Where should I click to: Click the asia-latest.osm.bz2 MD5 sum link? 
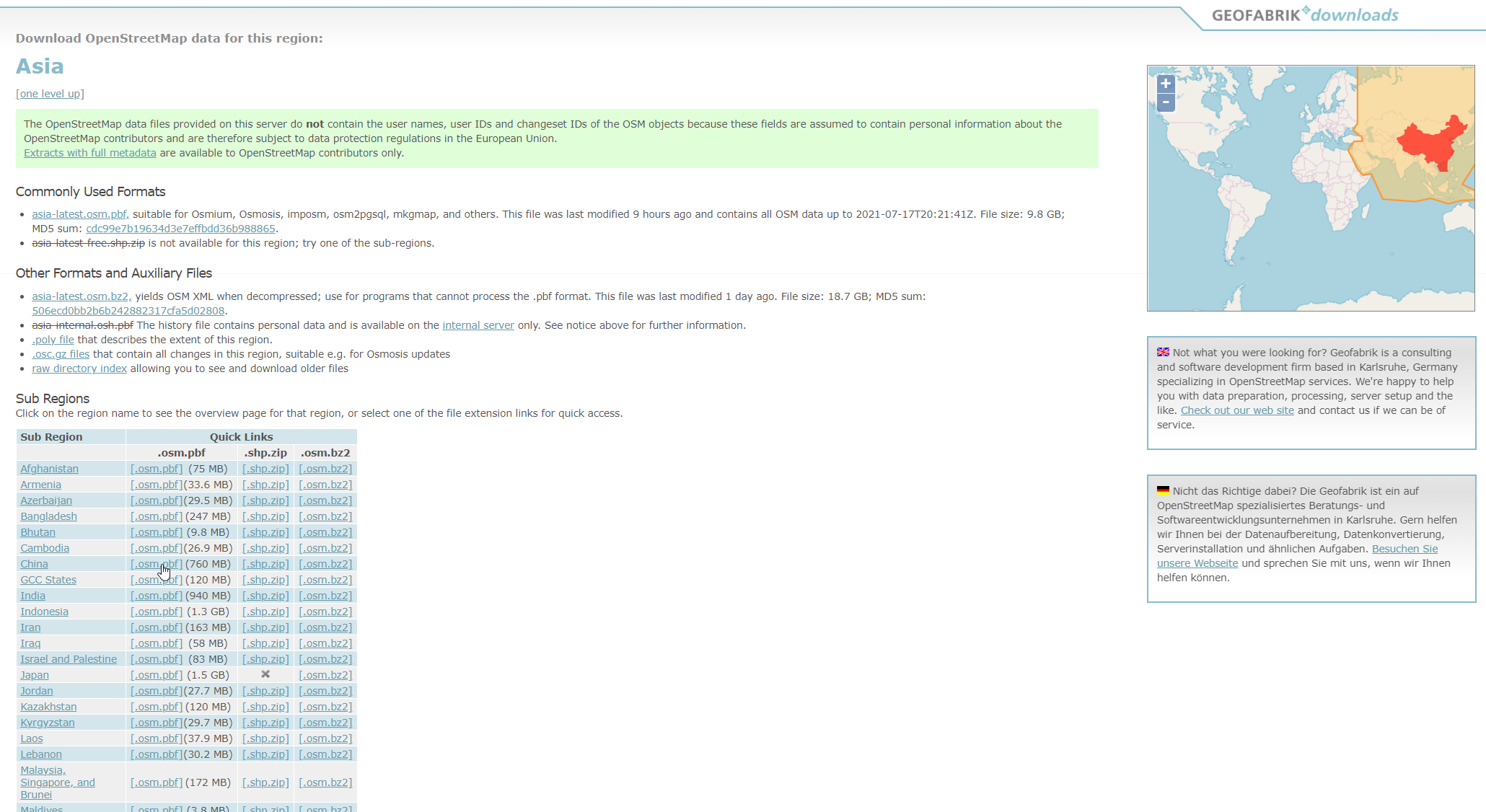point(128,311)
